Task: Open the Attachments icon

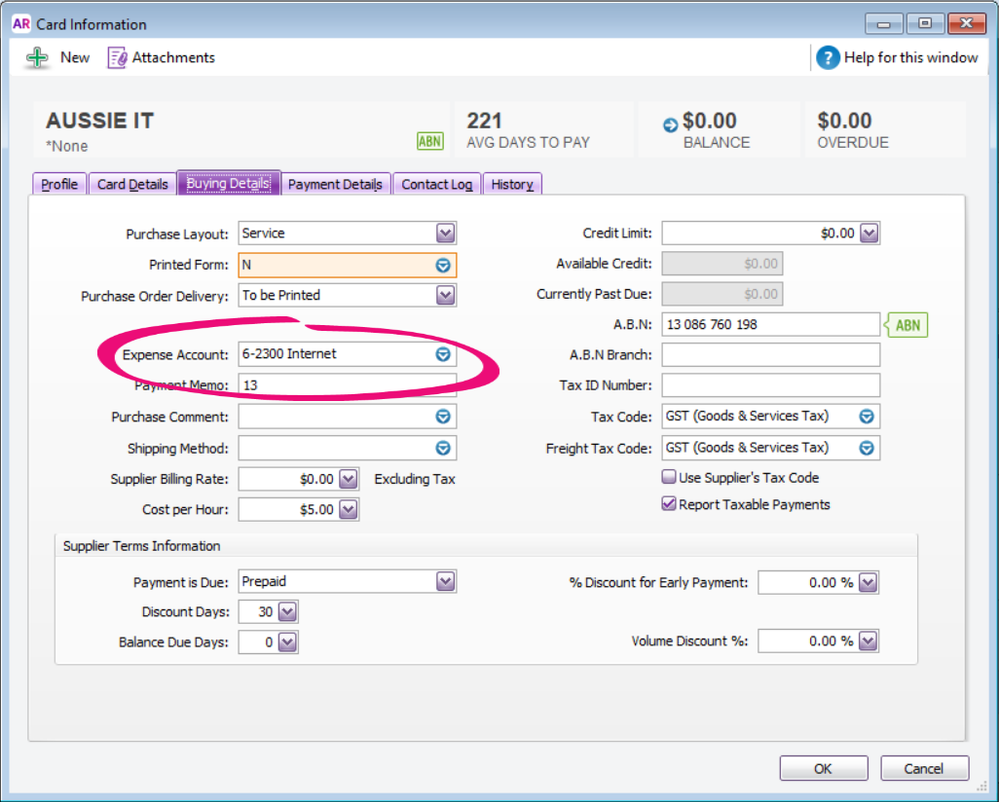Action: [117, 58]
